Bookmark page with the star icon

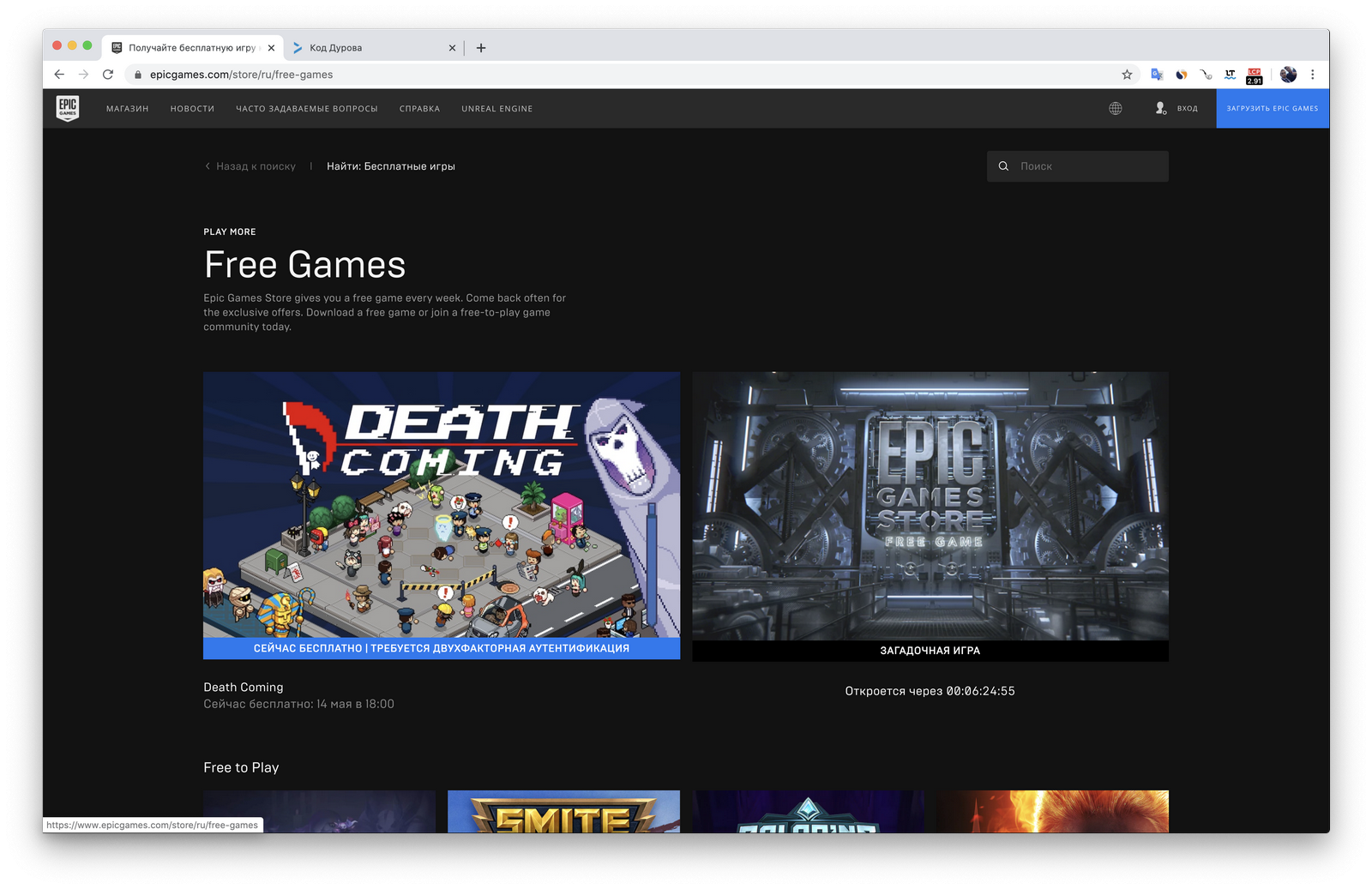[1127, 75]
